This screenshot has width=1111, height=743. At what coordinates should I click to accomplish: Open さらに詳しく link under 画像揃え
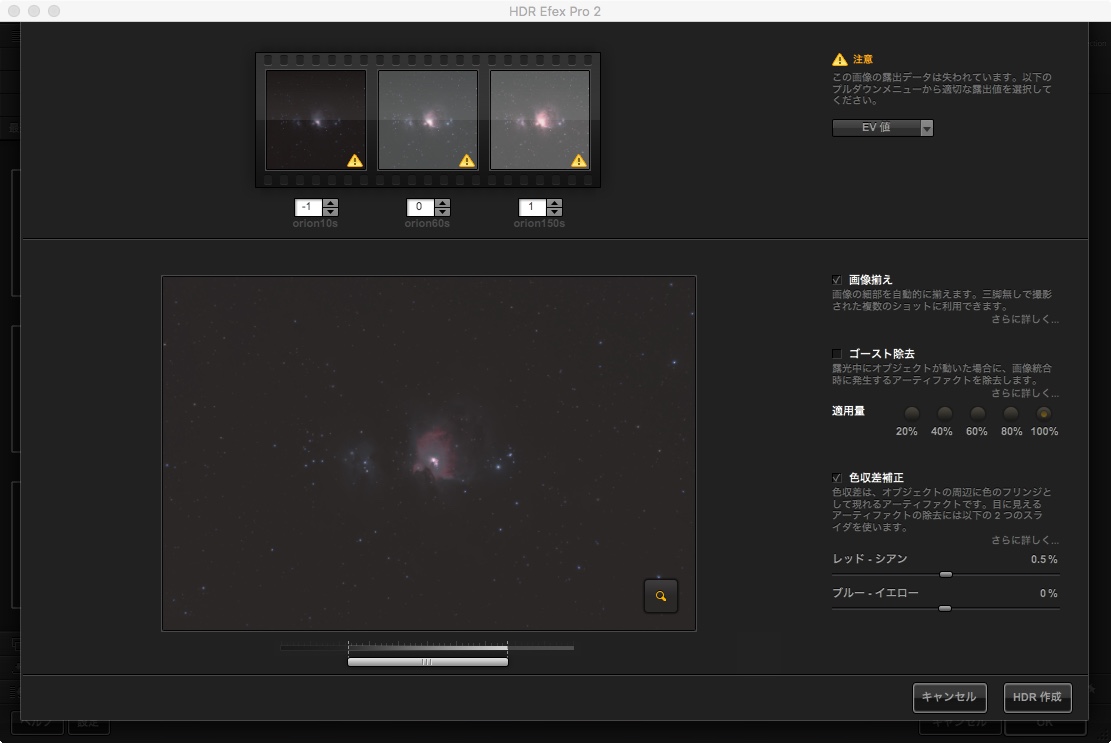[1025, 319]
